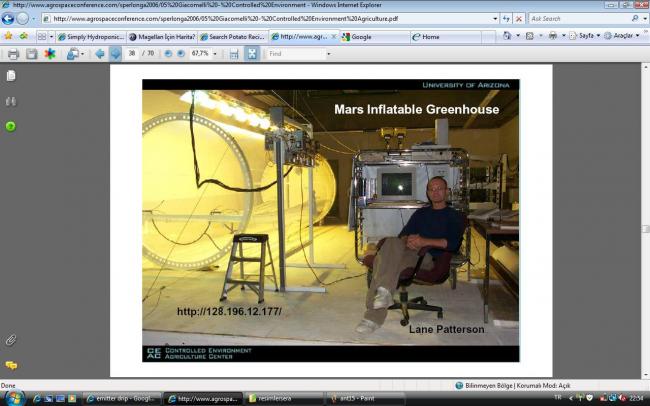Click the Add to Favorites icon
650x406 pixels.
pos(24,36)
